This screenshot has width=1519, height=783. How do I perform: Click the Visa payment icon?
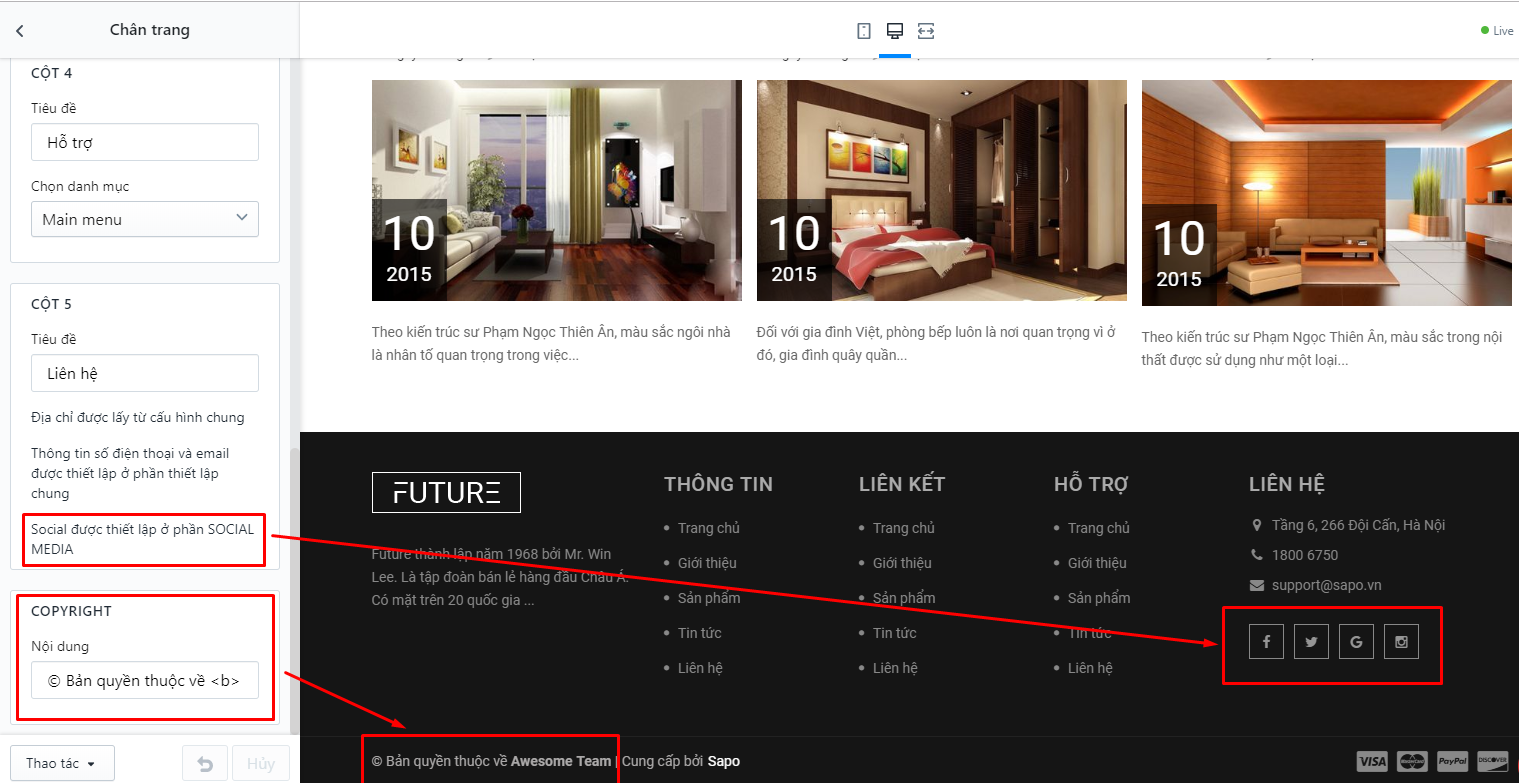tap(1372, 762)
